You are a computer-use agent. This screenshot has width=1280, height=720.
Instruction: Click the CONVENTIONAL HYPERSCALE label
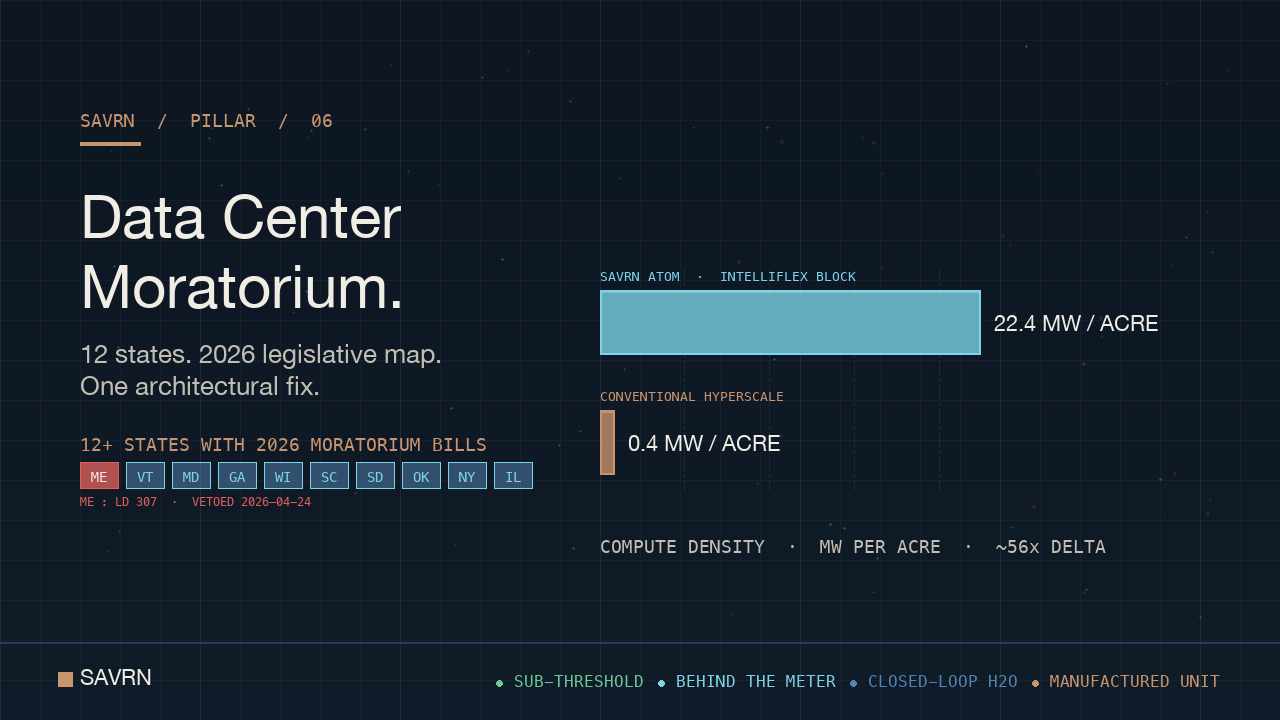click(692, 397)
